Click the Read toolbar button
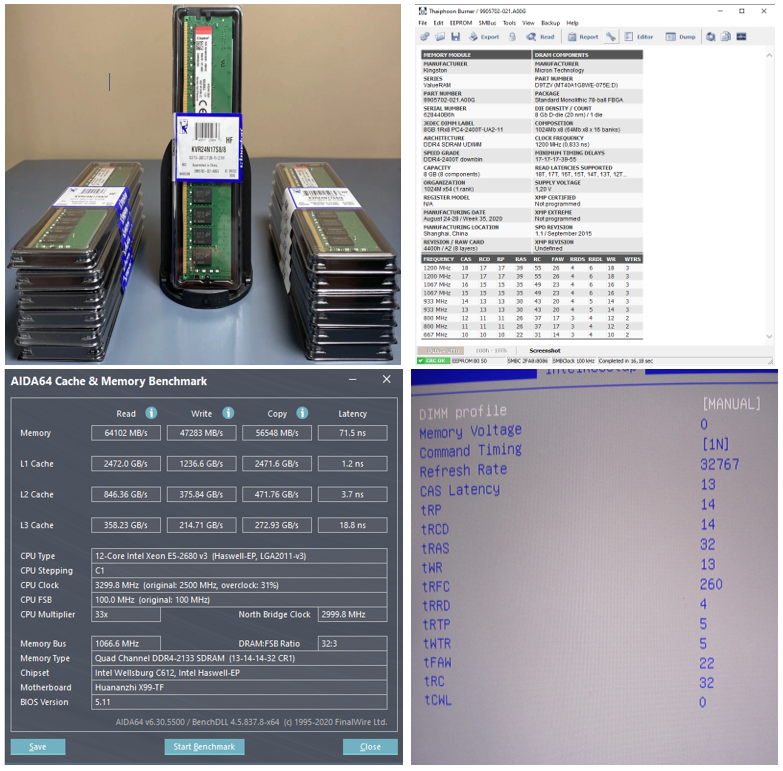The image size is (783, 771). (x=540, y=36)
